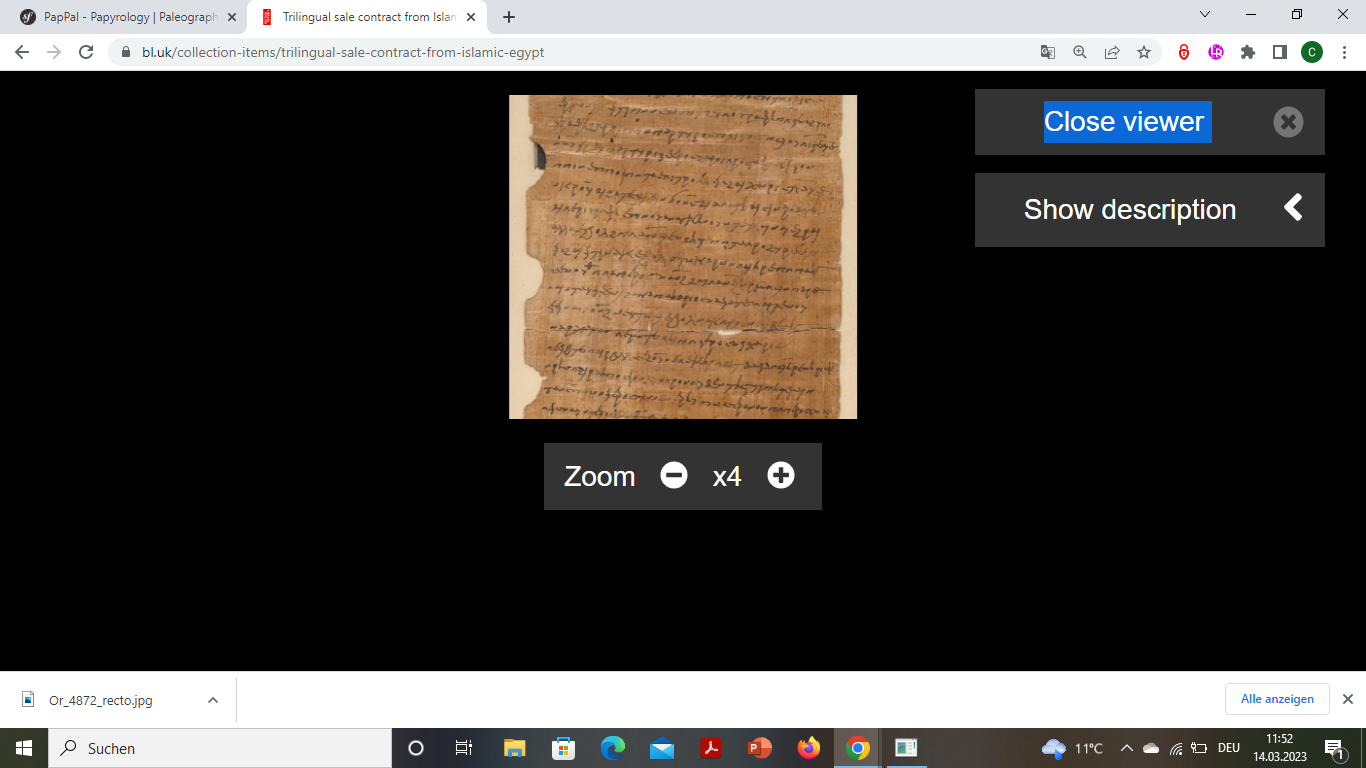Zoom out with the minus icon

pyautogui.click(x=674, y=476)
